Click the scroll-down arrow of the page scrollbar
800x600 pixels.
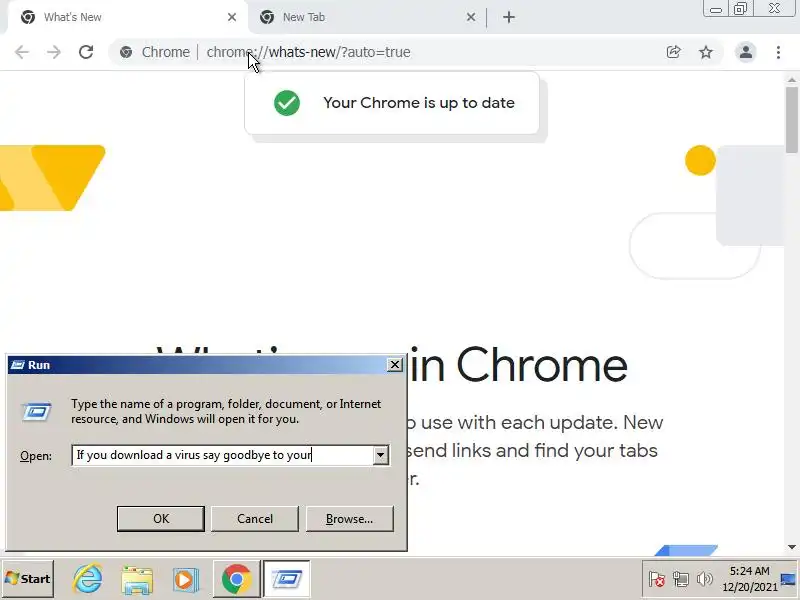click(792, 547)
